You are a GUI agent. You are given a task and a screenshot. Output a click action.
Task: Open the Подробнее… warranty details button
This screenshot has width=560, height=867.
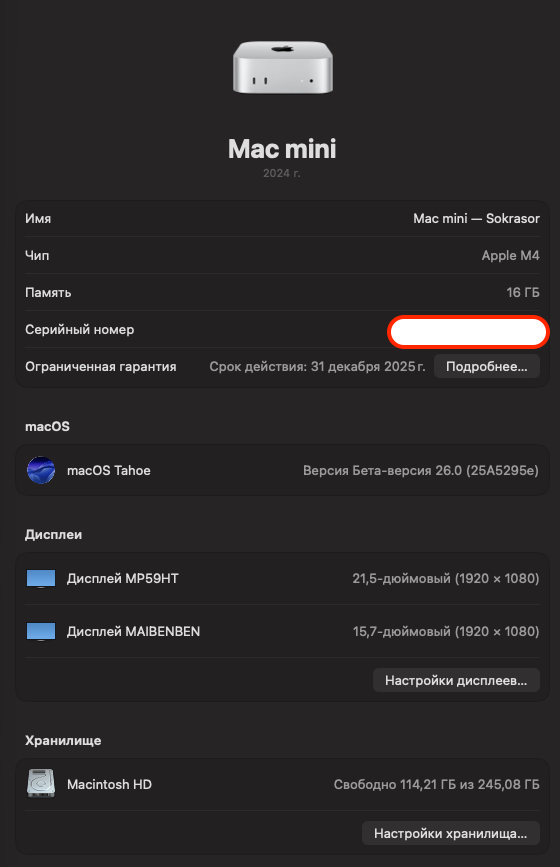tap(486, 367)
